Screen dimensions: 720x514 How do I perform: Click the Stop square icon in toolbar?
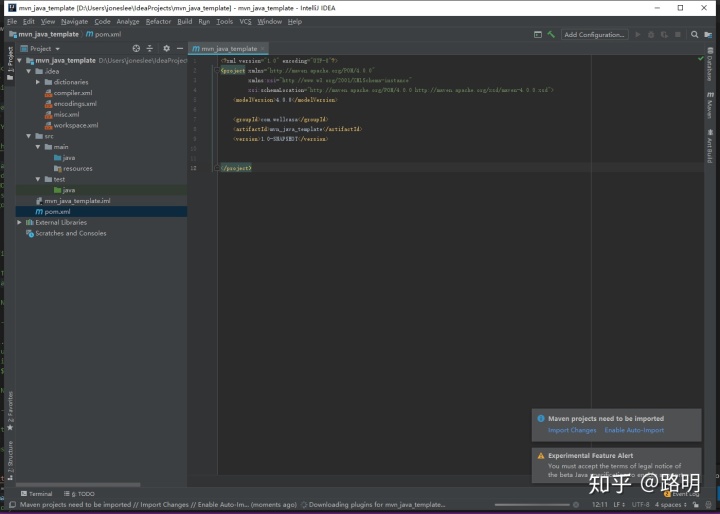pos(678,34)
